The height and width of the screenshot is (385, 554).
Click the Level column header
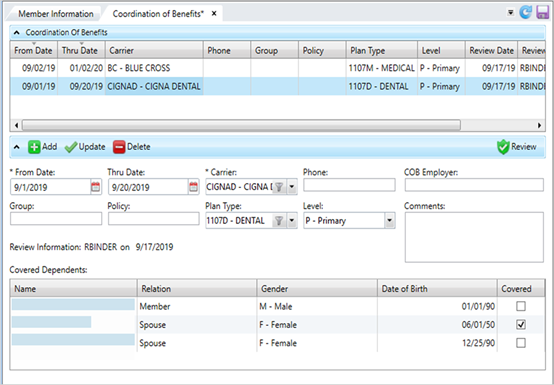pos(441,50)
